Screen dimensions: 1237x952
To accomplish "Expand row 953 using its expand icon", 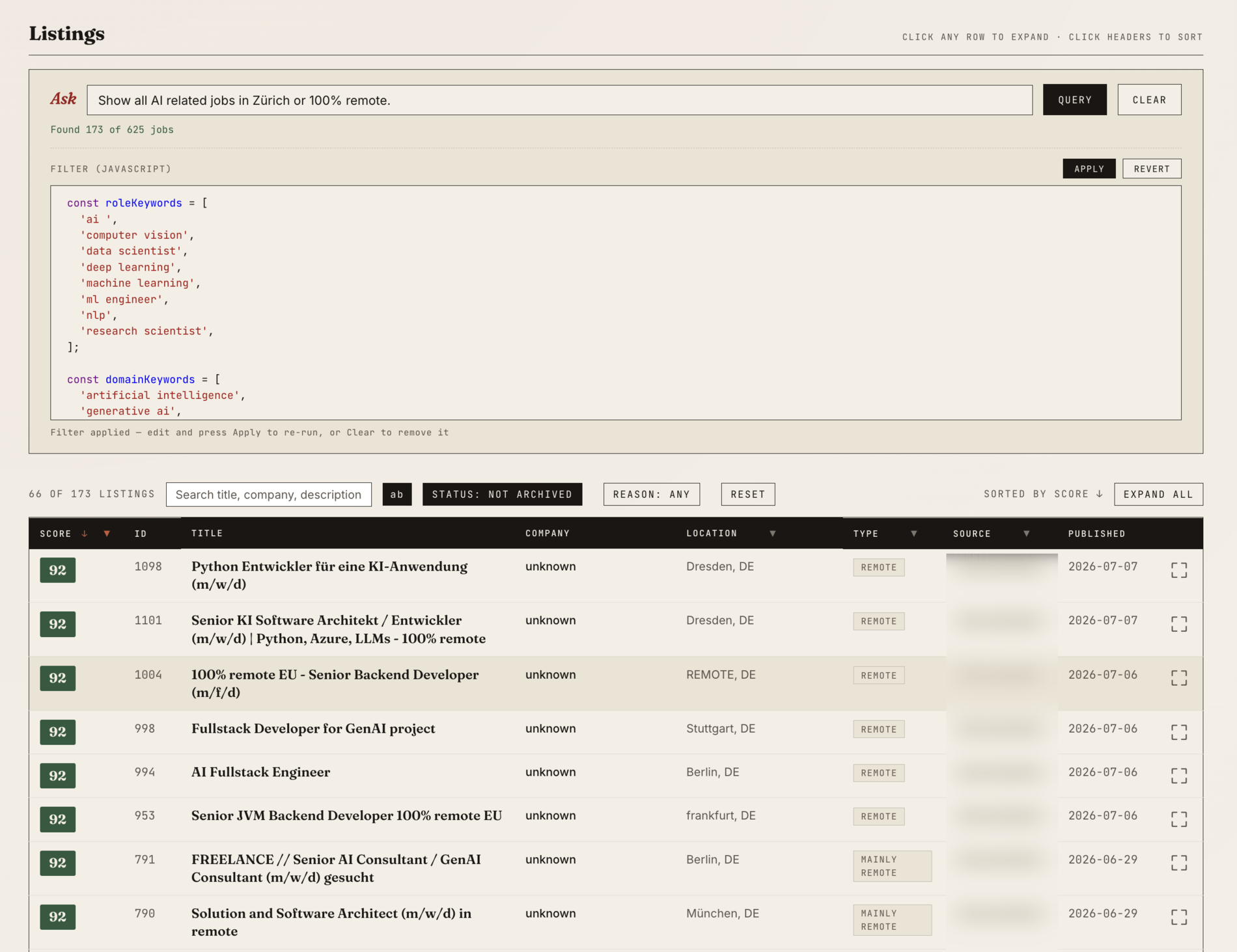I will point(1179,819).
